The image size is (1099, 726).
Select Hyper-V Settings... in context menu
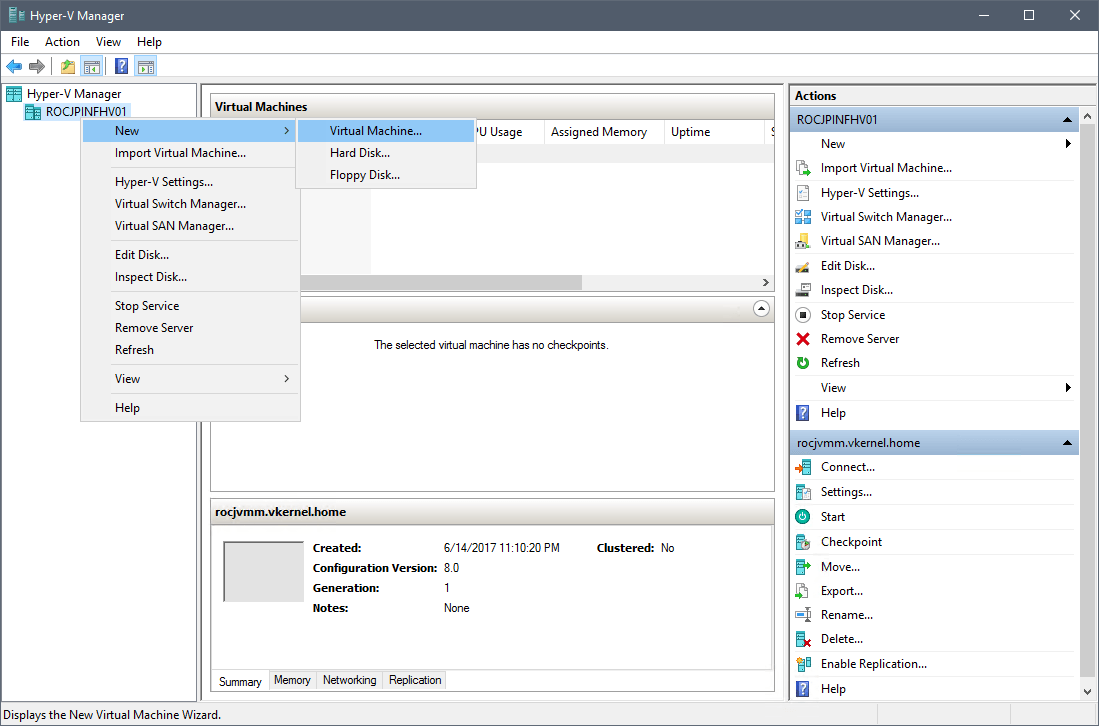pyautogui.click(x=191, y=182)
